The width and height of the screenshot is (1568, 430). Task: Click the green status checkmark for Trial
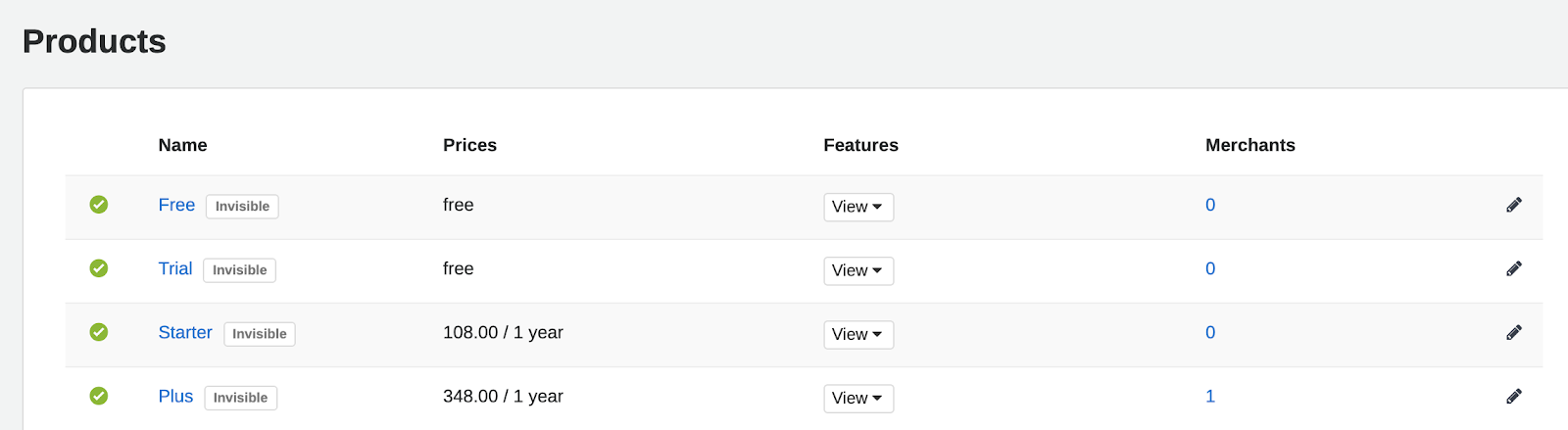click(x=99, y=268)
